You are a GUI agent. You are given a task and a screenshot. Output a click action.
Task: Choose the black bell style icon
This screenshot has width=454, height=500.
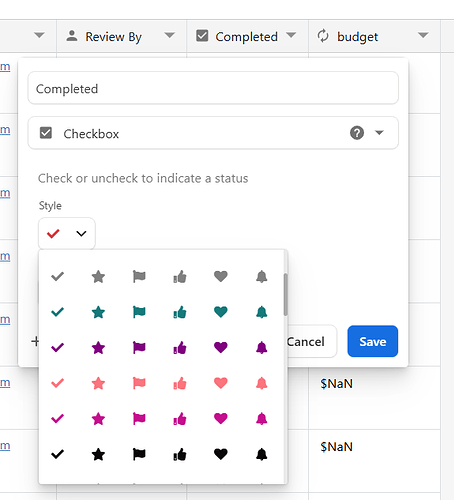coord(262,454)
